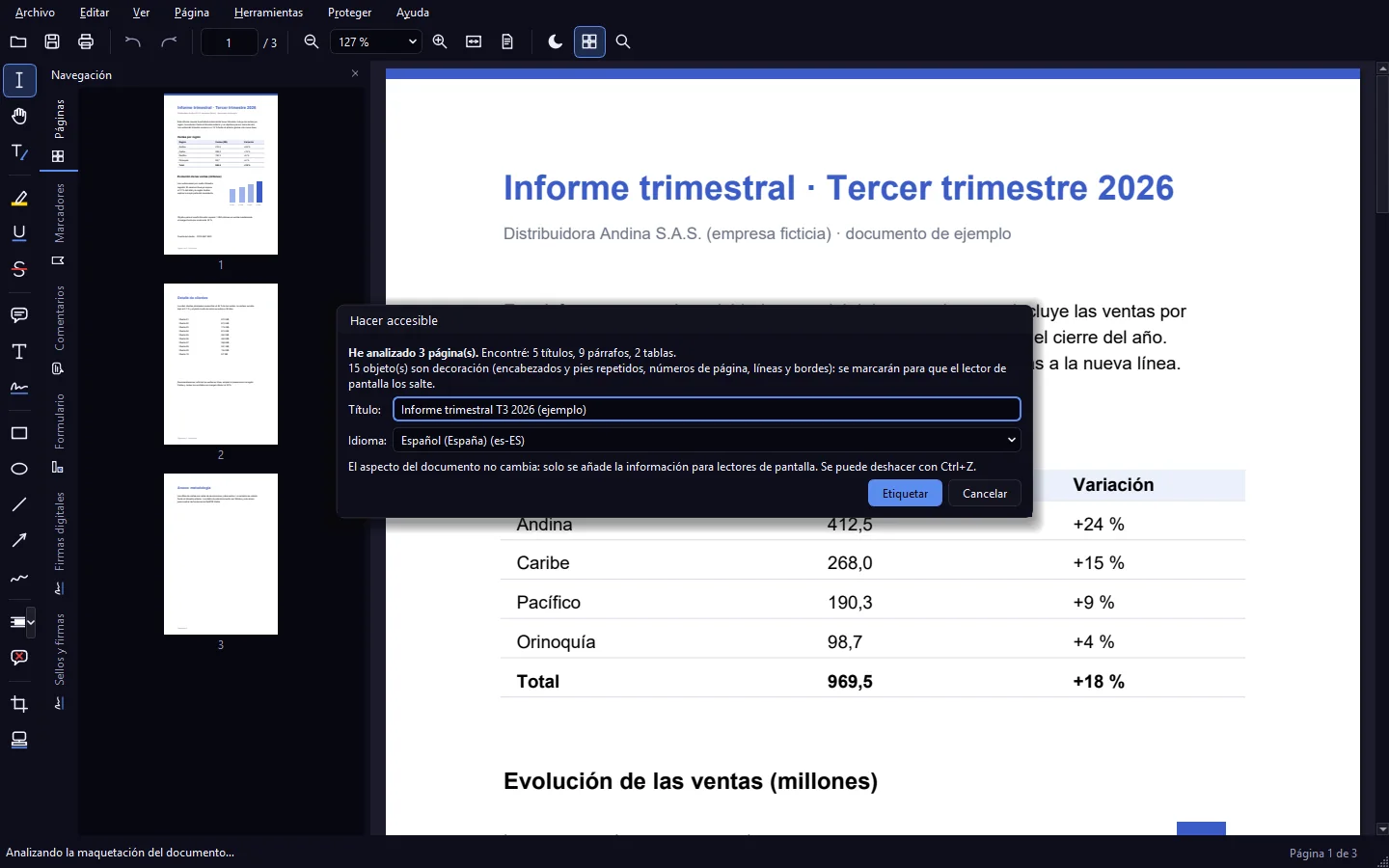Switch to the Comentarios side tab
The height and width of the screenshot is (868, 1389).
pos(59,329)
